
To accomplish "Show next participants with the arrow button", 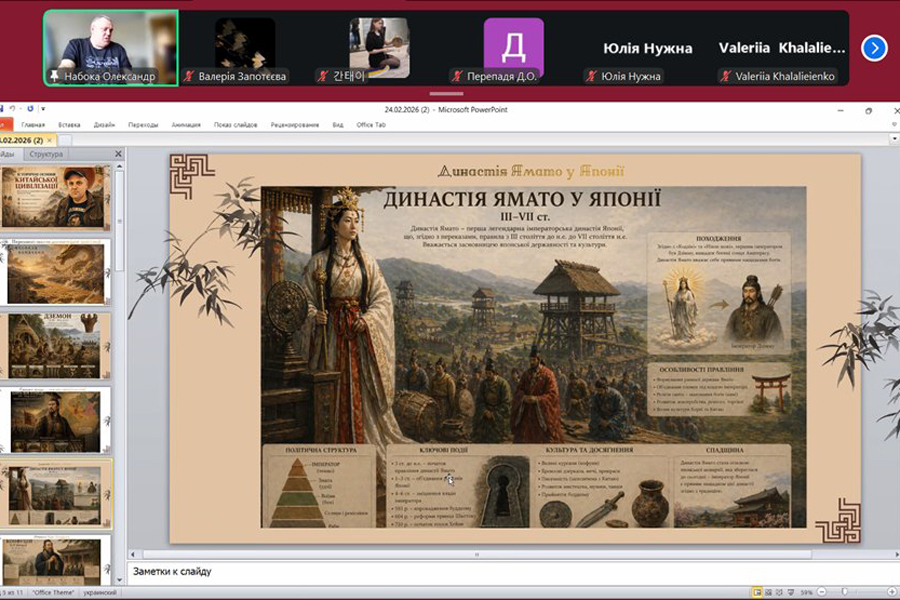I will (874, 47).
